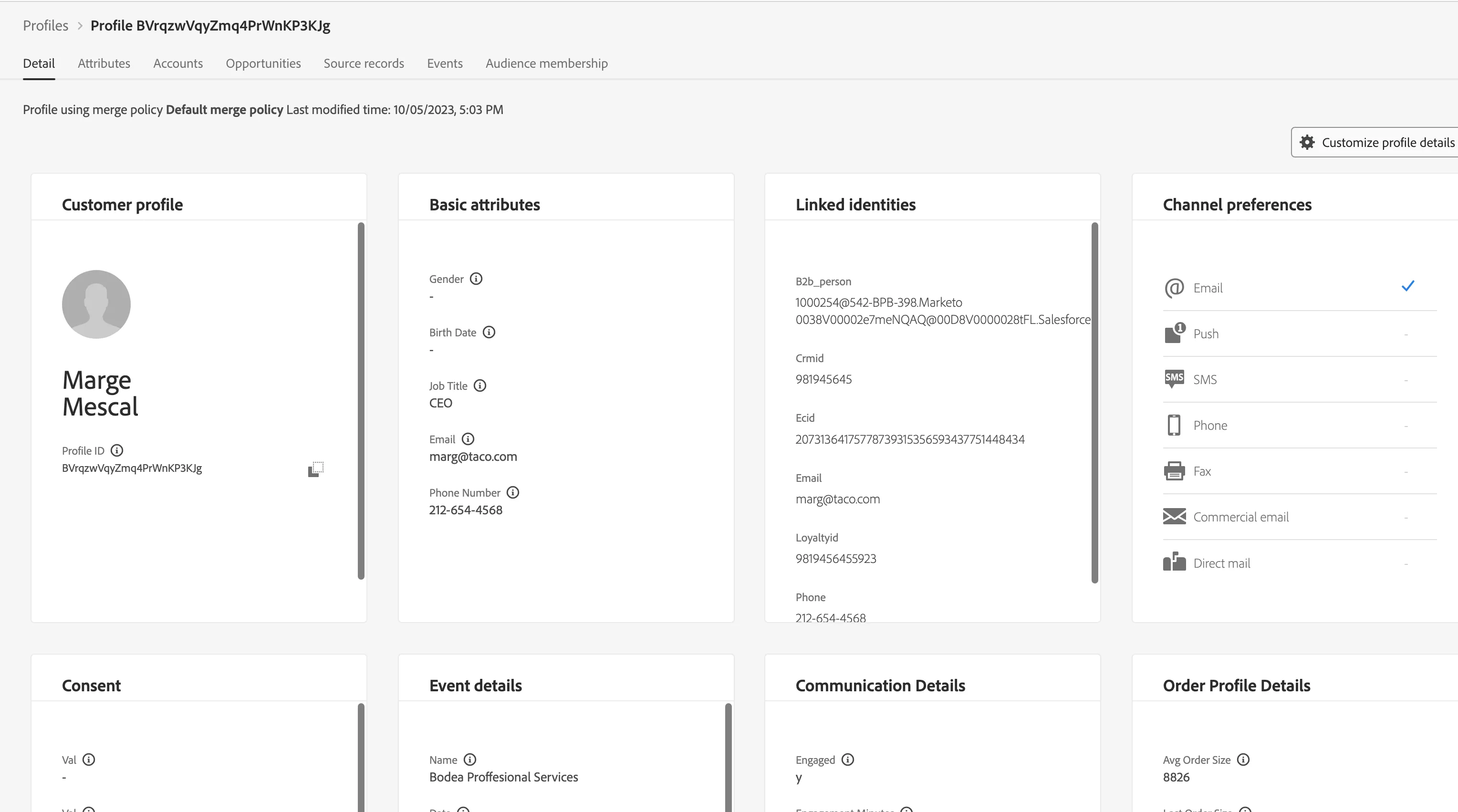Click the Push notification icon
Screen dimensions: 1458x812
pyautogui.click(x=1175, y=333)
